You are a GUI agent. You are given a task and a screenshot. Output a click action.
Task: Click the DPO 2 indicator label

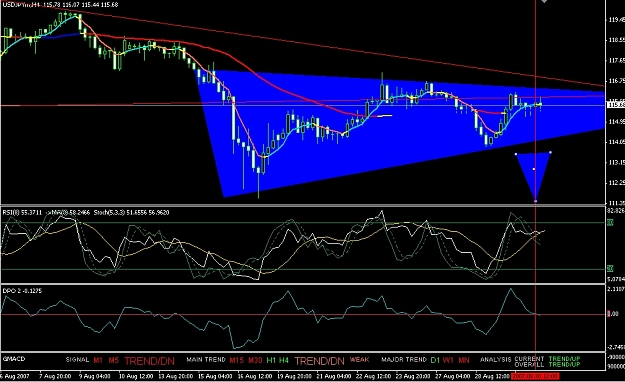22,291
